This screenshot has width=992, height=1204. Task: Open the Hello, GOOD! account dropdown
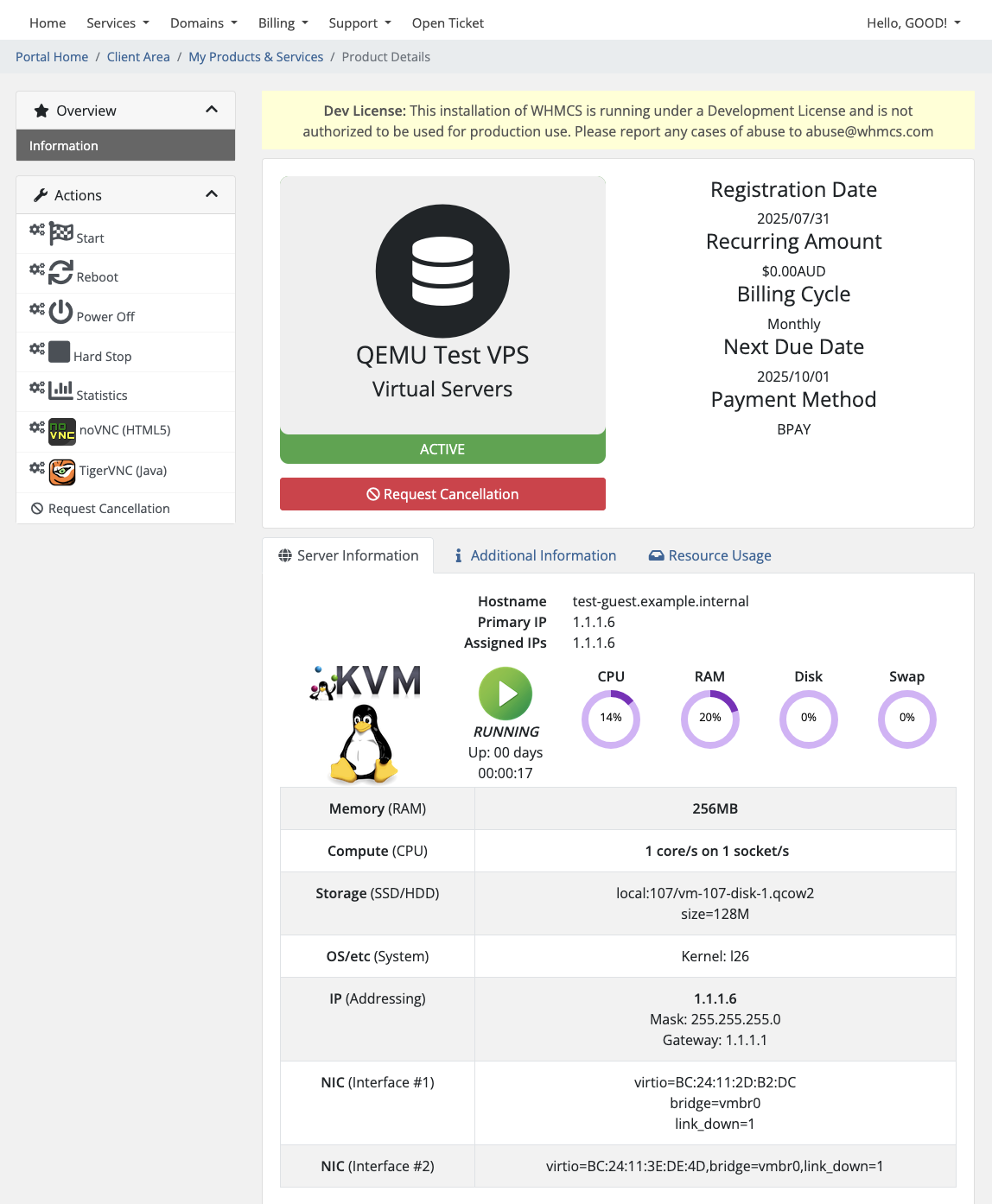tap(913, 22)
